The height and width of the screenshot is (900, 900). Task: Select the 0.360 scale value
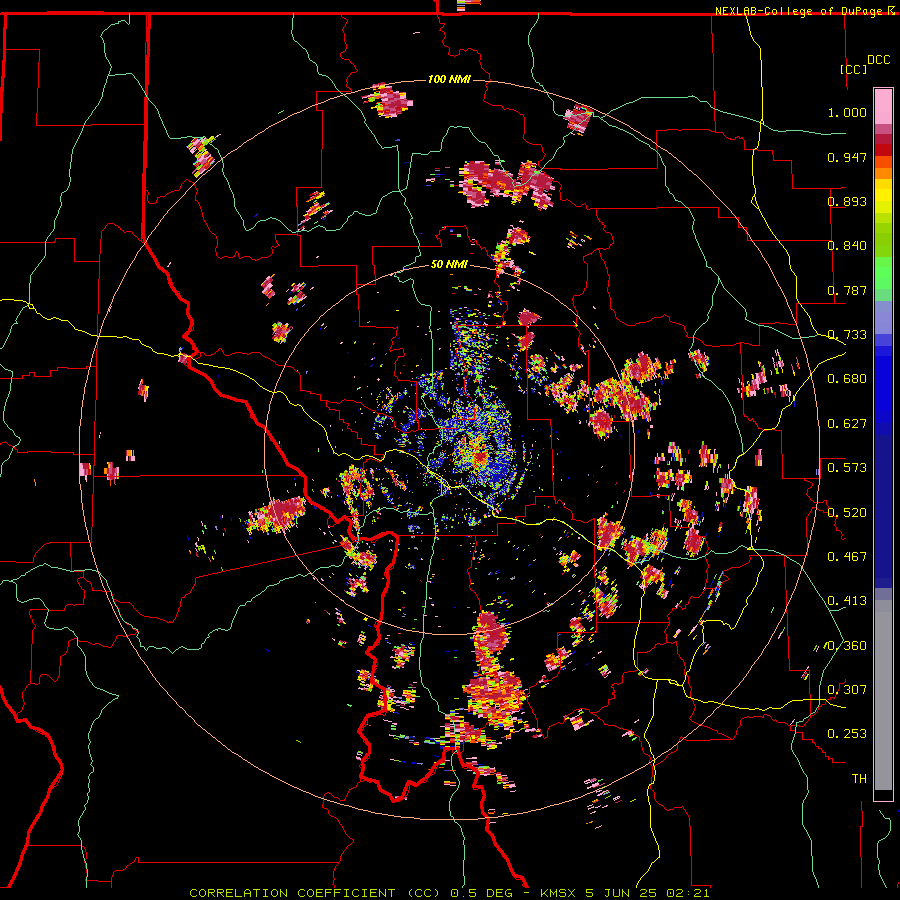click(x=847, y=646)
